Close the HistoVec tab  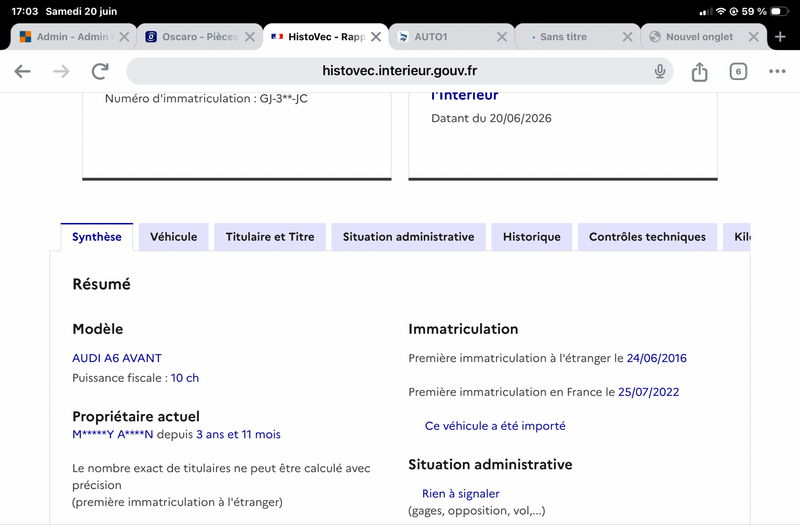point(376,37)
